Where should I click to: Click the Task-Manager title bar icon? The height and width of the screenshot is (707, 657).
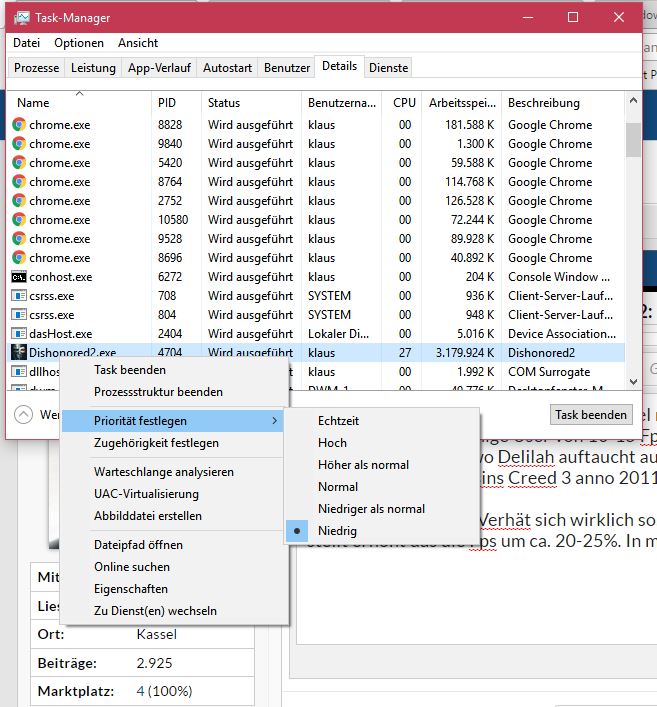21,18
